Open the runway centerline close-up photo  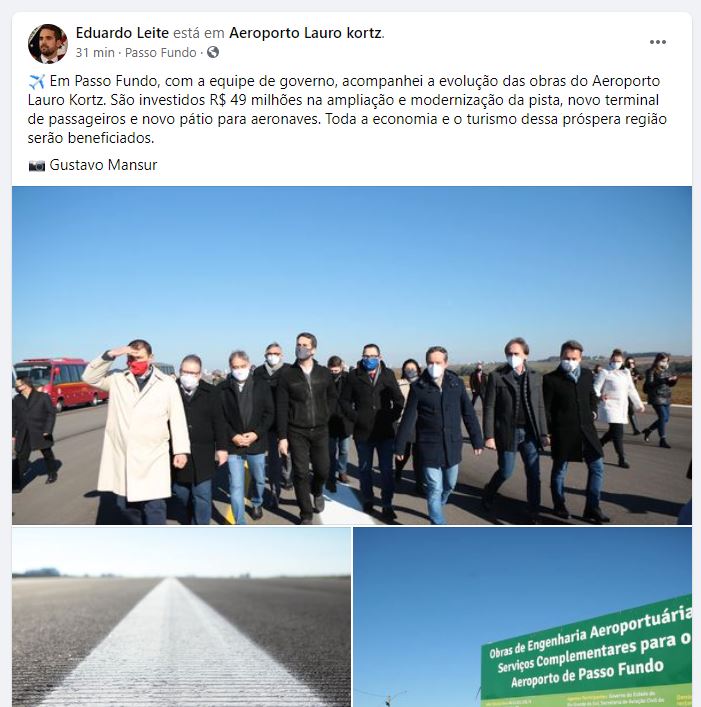point(181,617)
